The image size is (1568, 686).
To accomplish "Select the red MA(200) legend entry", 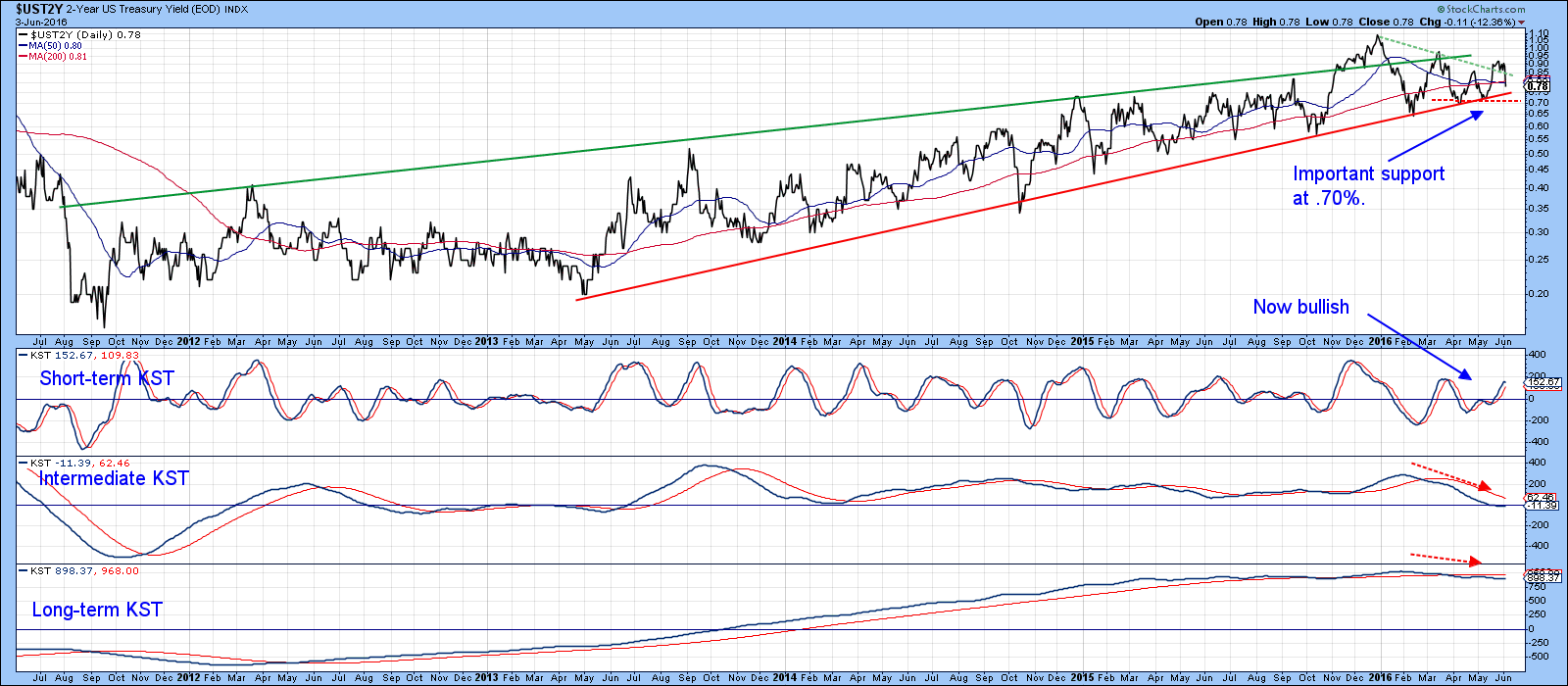I will [x=57, y=57].
